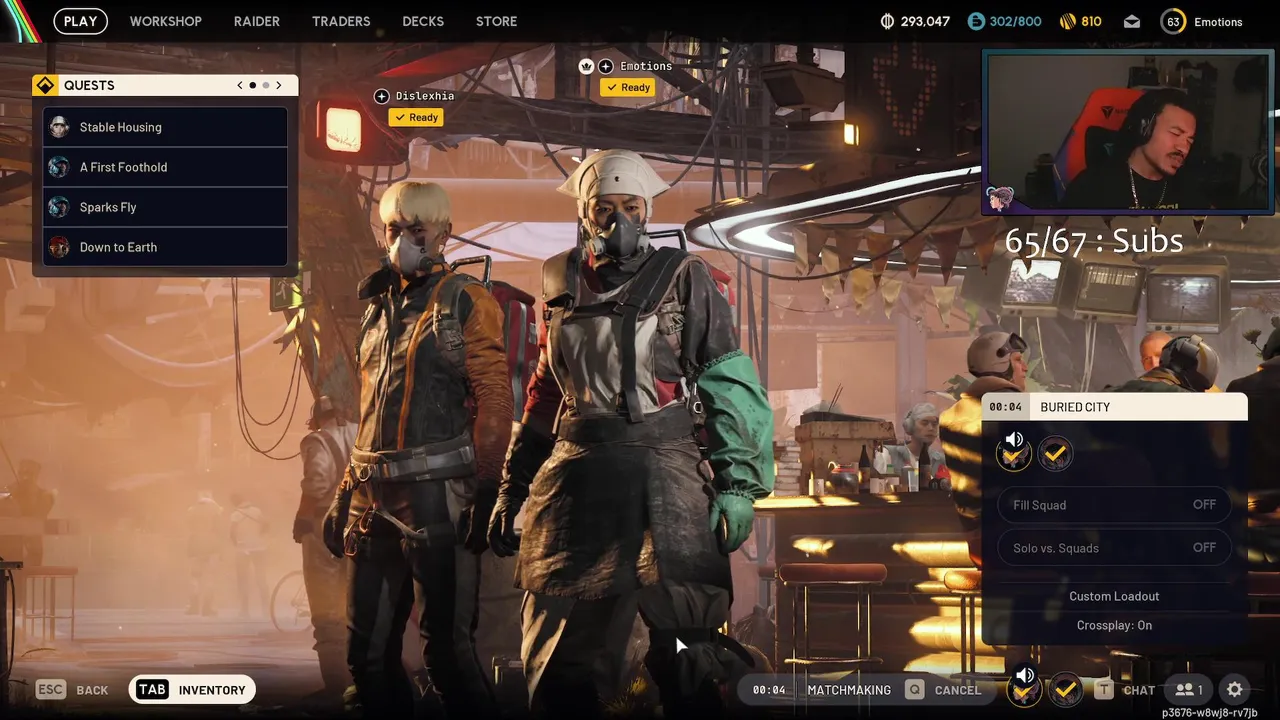Go to previous quests page arrow

tap(240, 85)
